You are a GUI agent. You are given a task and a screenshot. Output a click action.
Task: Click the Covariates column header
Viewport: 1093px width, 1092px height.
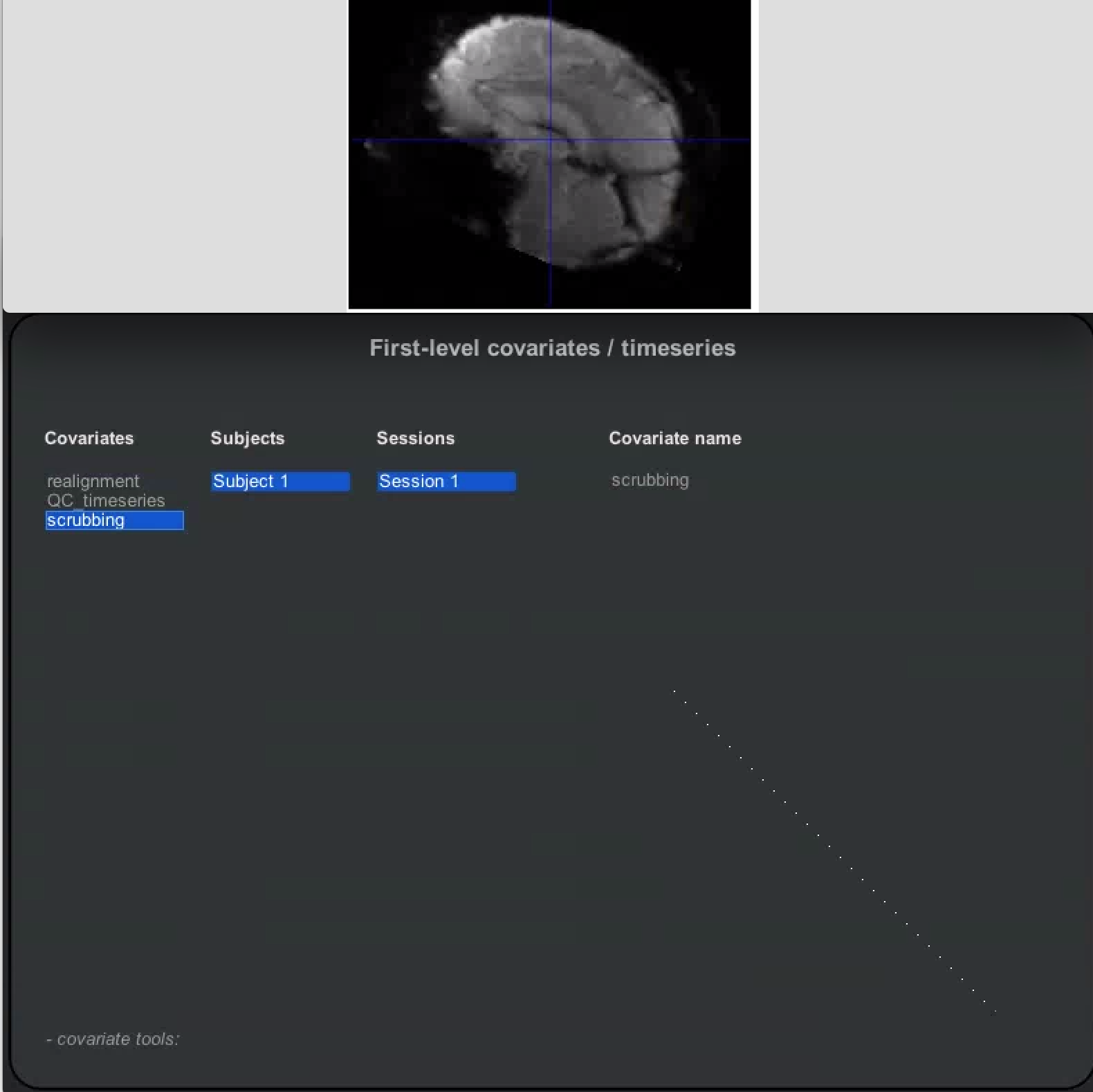pos(89,438)
